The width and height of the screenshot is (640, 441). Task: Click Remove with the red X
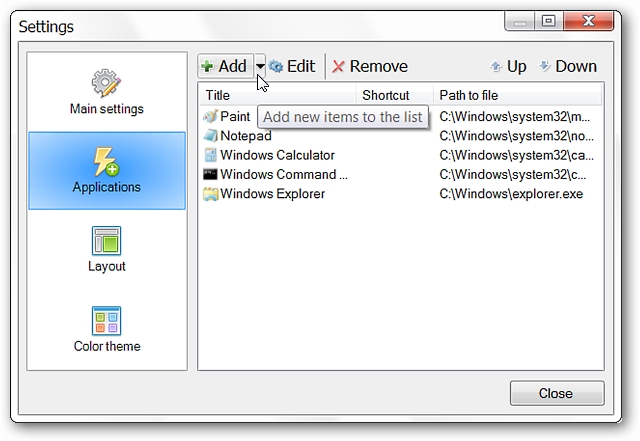click(x=370, y=66)
